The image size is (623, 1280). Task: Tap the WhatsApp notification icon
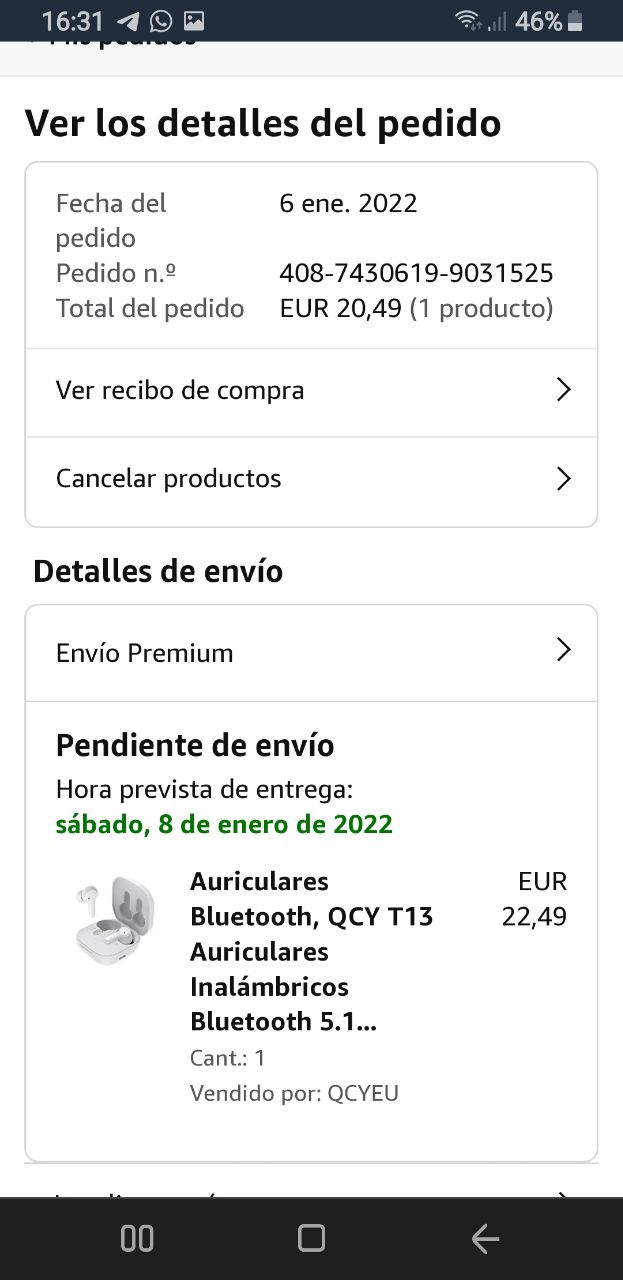point(161,21)
